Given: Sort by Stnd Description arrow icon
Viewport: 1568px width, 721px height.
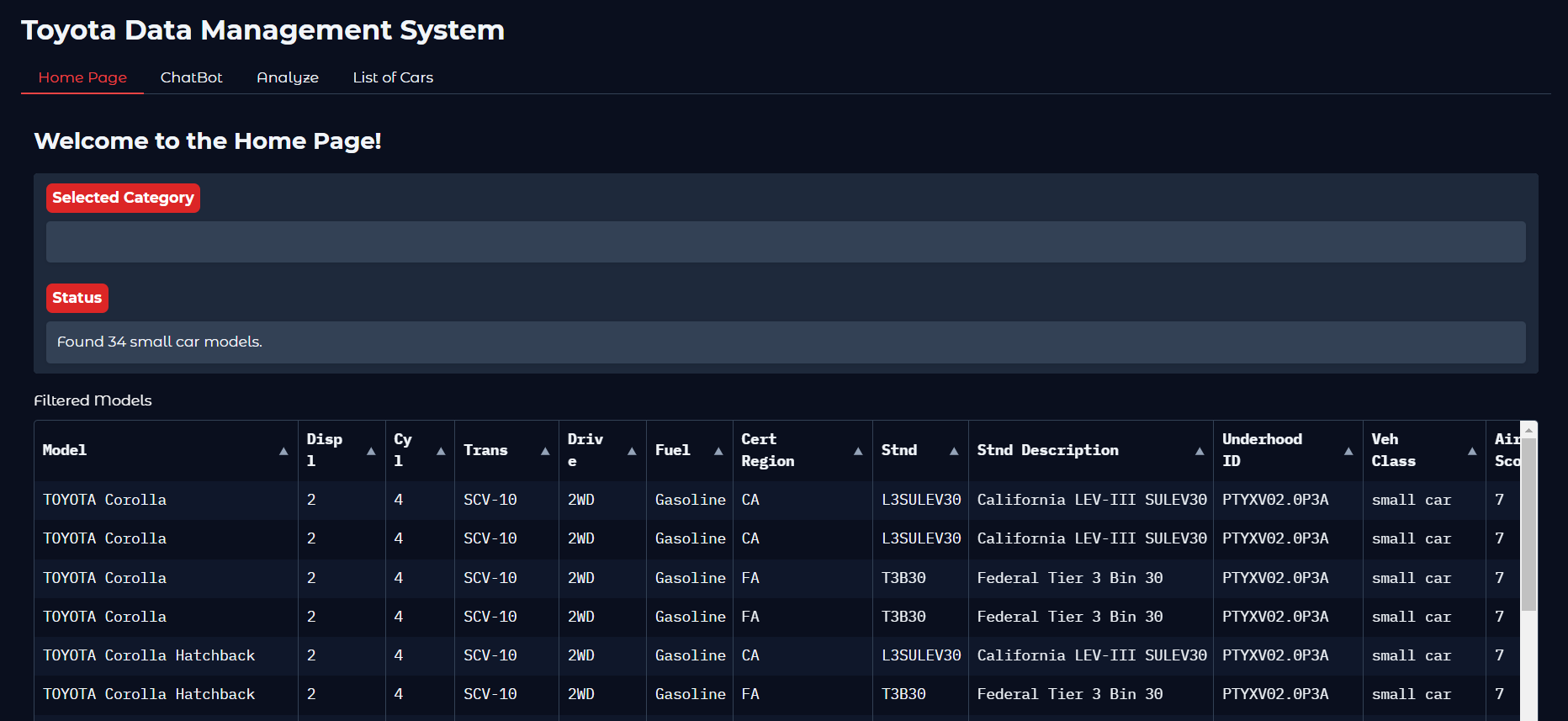Looking at the screenshot, I should point(1200,451).
